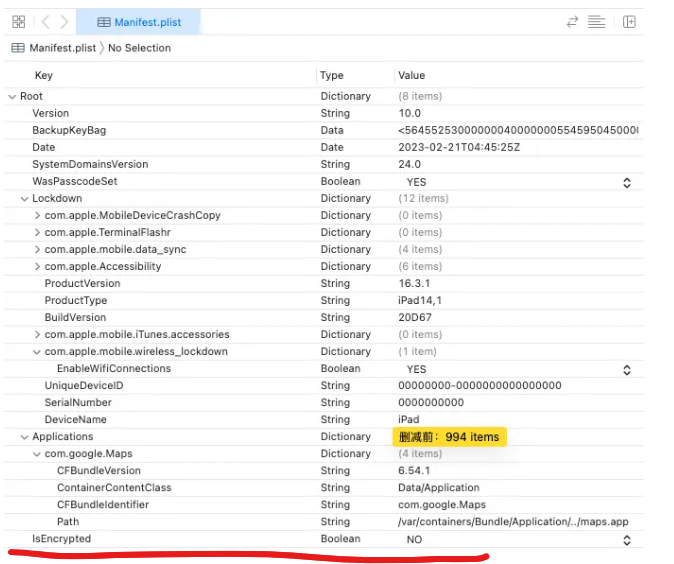Click the value 20D67

coord(415,317)
